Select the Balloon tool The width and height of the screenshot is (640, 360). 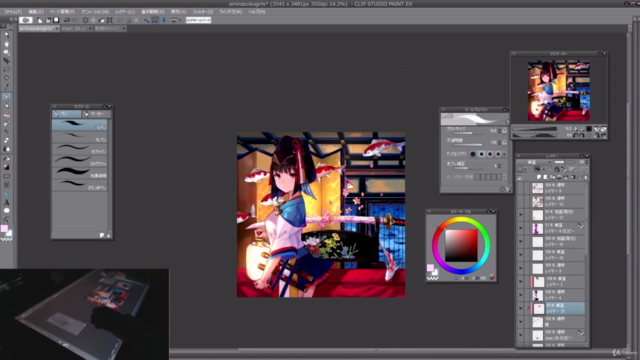[x=7, y=211]
